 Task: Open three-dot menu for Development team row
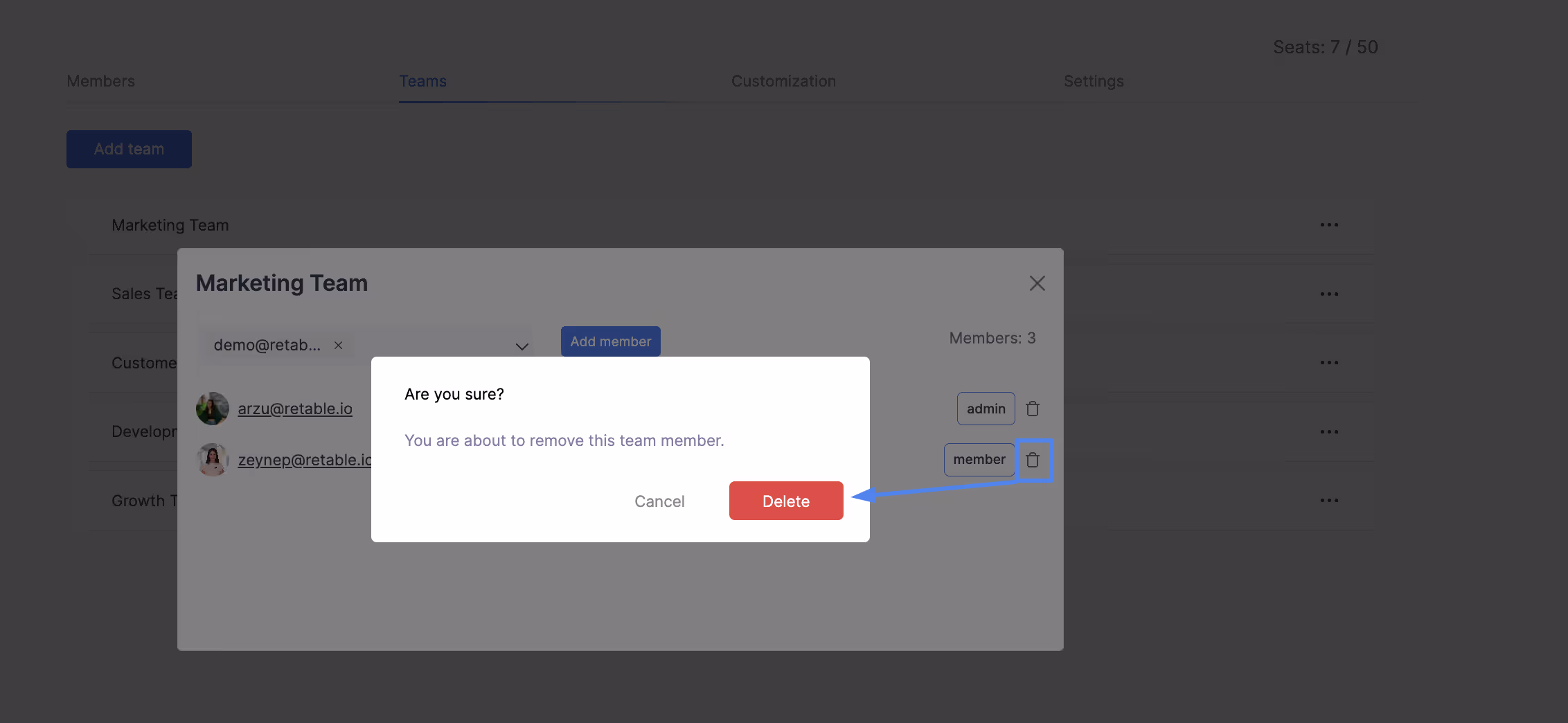[1329, 432]
